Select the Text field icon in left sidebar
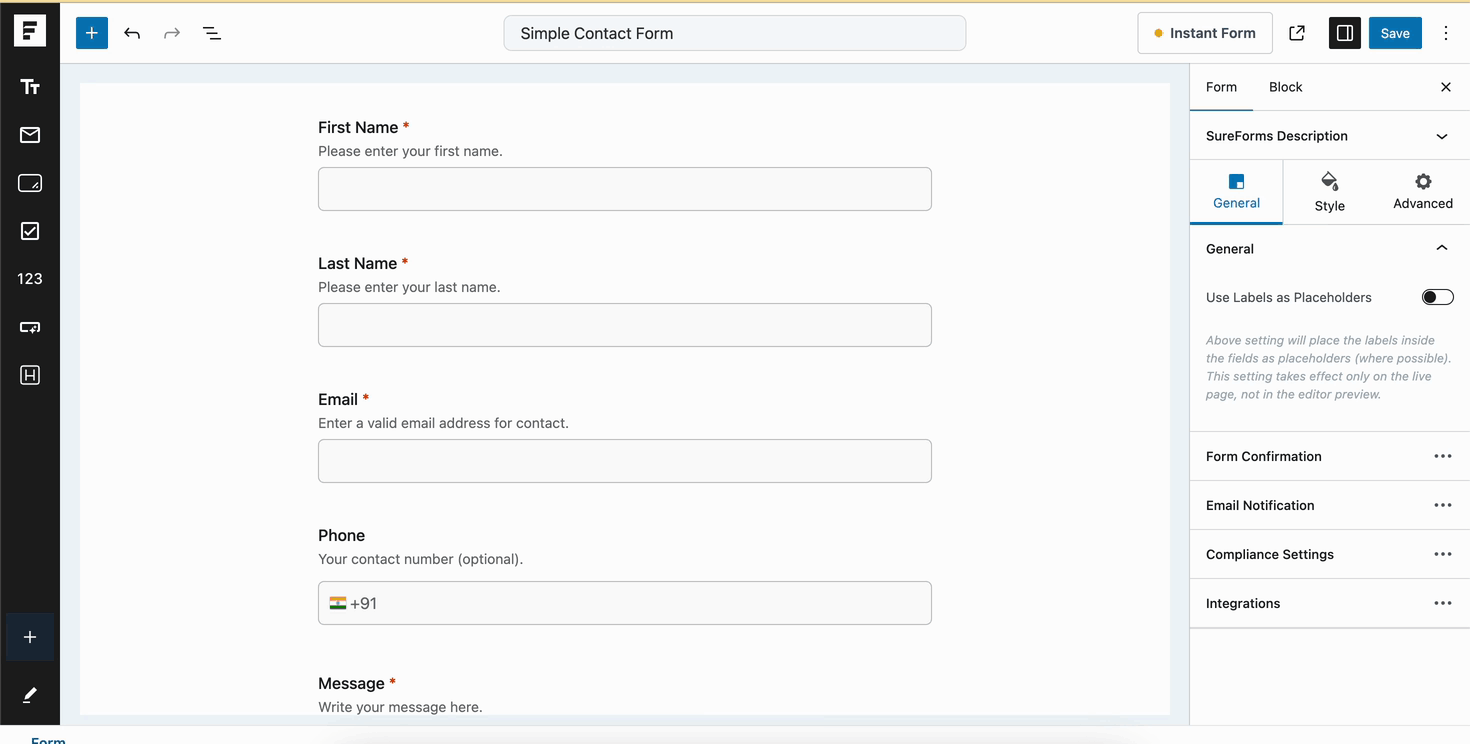1470x744 pixels. (x=30, y=86)
